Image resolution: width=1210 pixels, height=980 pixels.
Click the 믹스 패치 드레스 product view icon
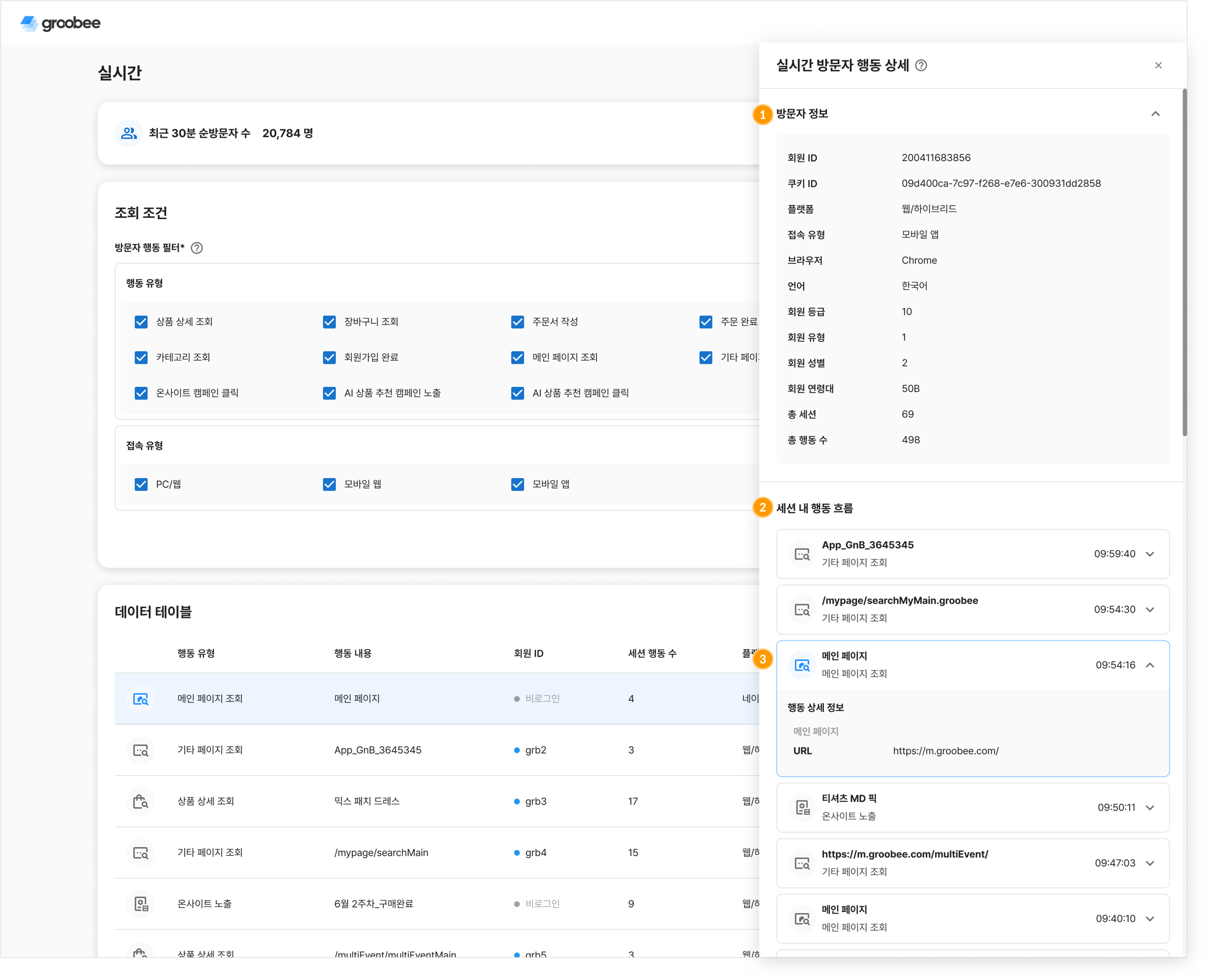pyautogui.click(x=140, y=801)
